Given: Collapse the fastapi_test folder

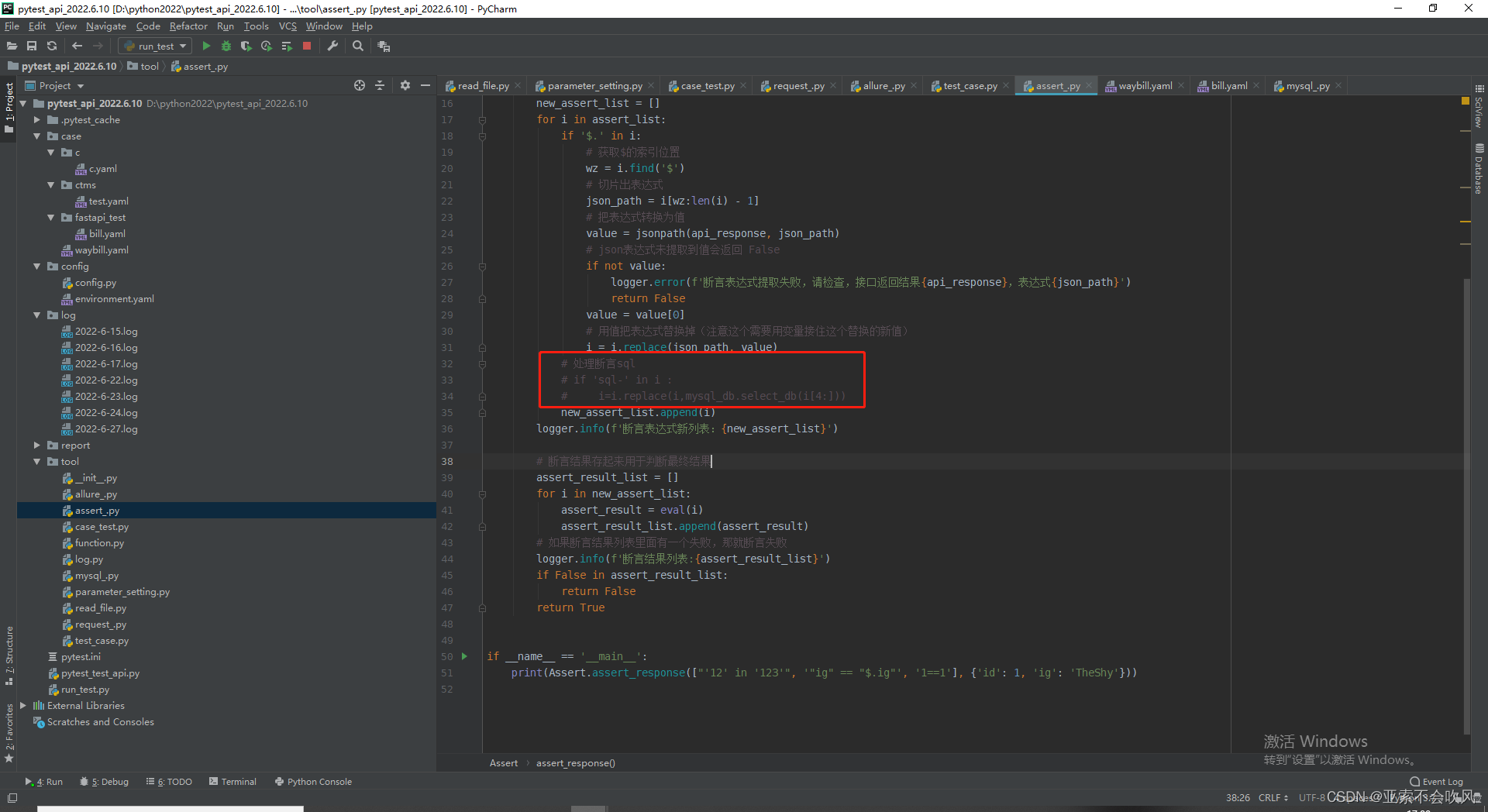Looking at the screenshot, I should (x=50, y=218).
